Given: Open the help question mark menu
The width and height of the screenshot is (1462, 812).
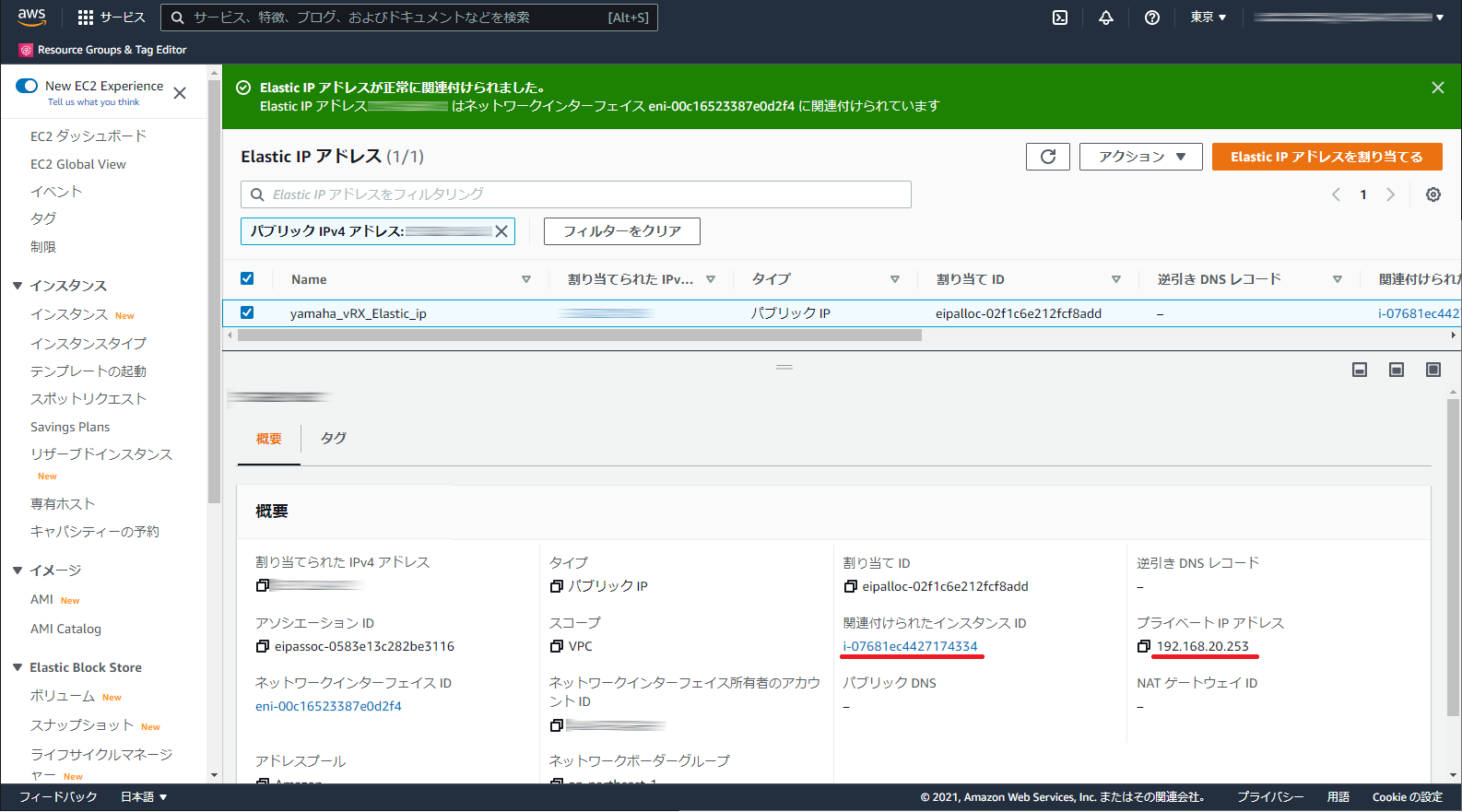Looking at the screenshot, I should tap(1152, 18).
